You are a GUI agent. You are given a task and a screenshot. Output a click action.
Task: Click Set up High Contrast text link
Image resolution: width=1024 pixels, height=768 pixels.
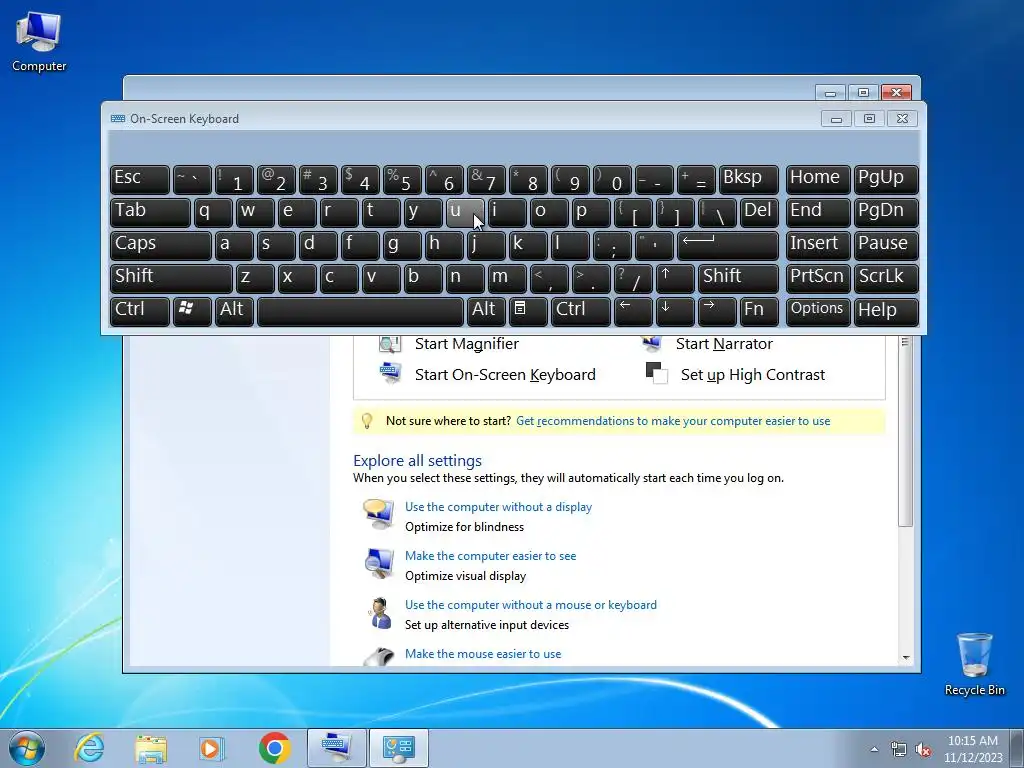coord(753,374)
